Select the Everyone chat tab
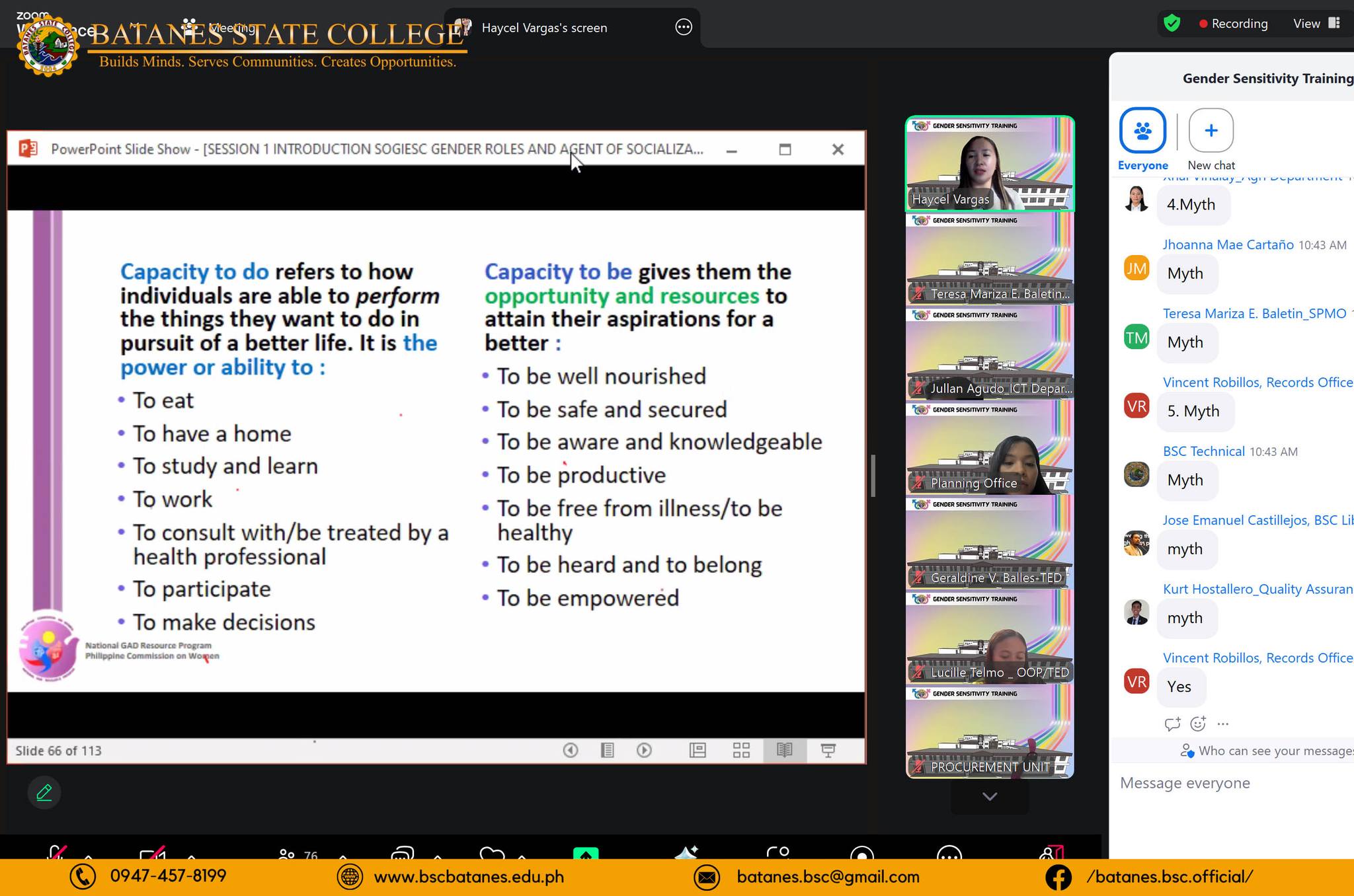Screen dimensions: 1354x896 [x=1142, y=131]
